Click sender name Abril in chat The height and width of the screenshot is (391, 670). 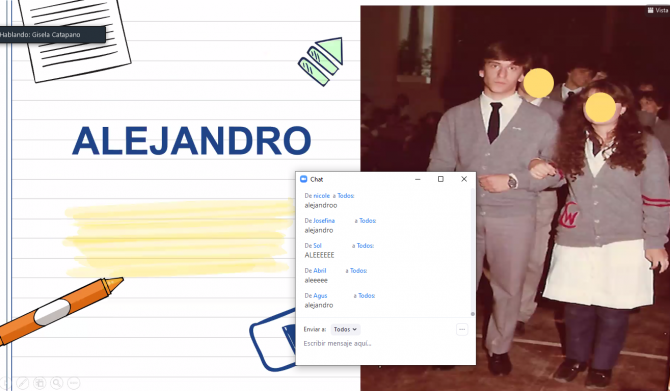click(320, 270)
